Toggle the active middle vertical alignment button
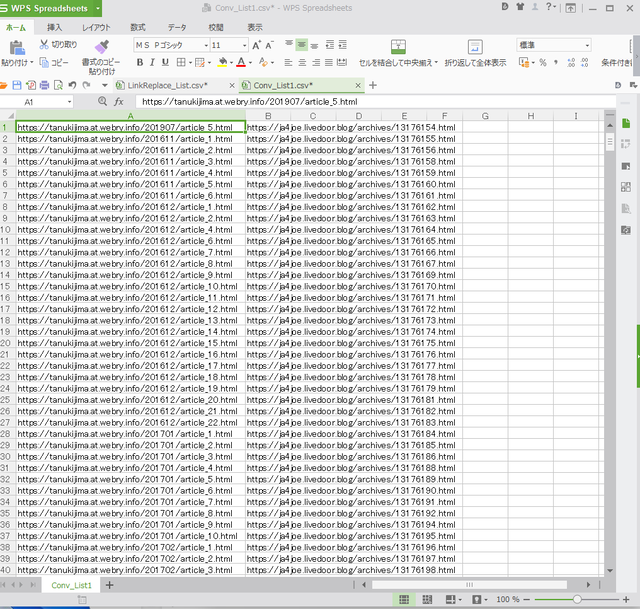This screenshot has height=609, width=640. coord(302,44)
